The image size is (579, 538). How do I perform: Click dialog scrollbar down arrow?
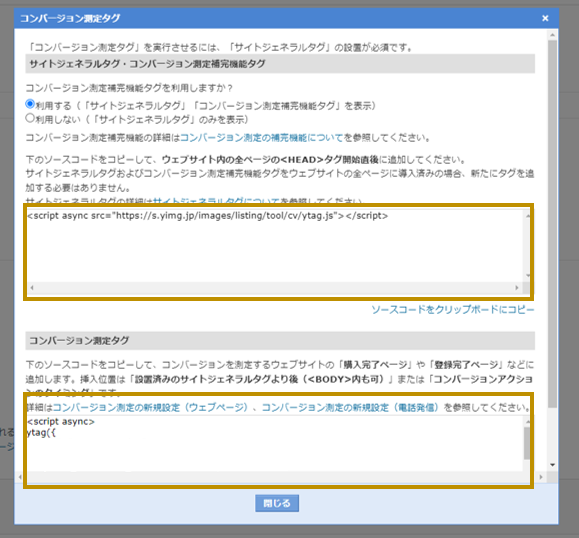552,465
